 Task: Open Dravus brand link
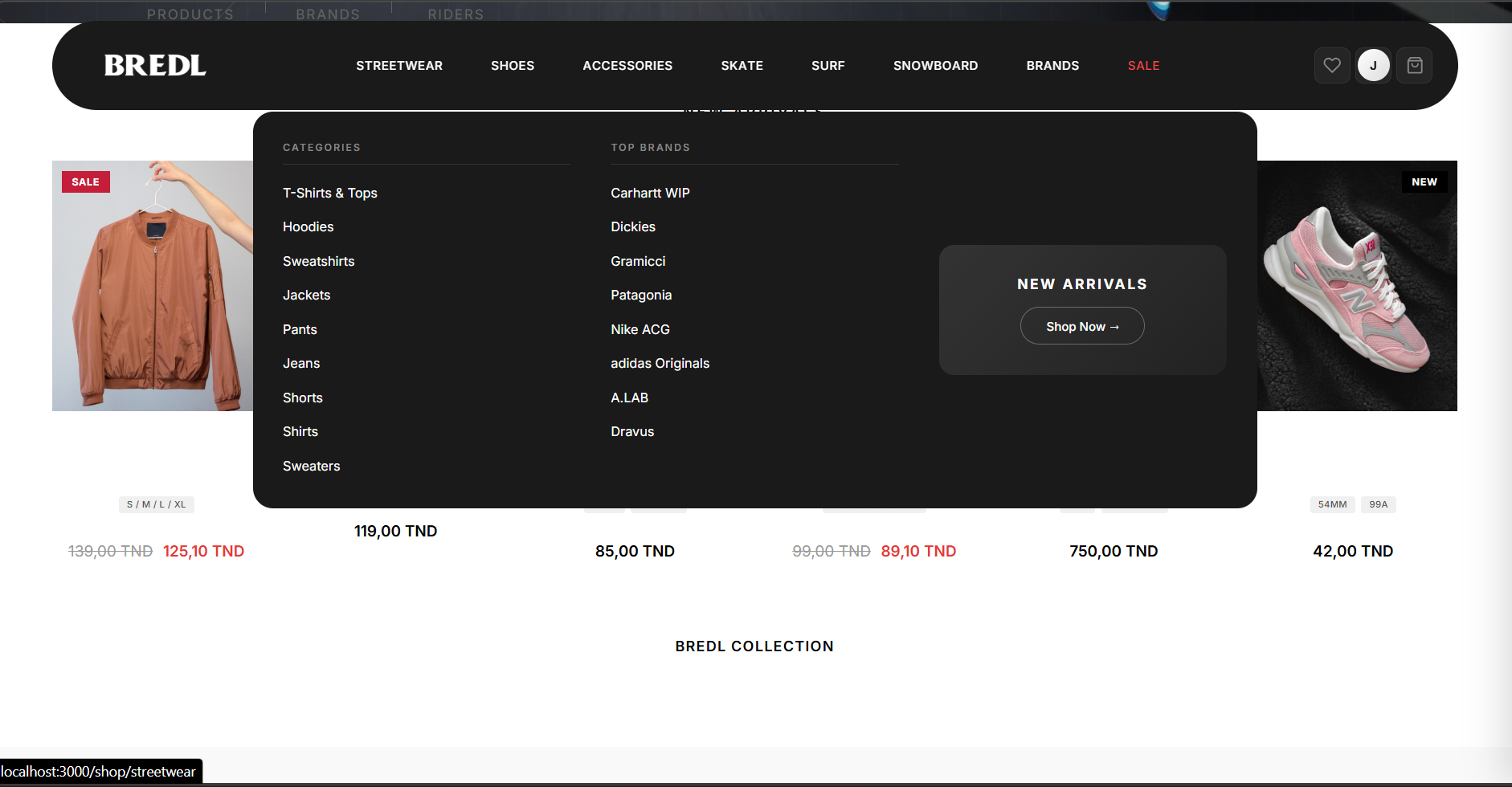point(632,432)
